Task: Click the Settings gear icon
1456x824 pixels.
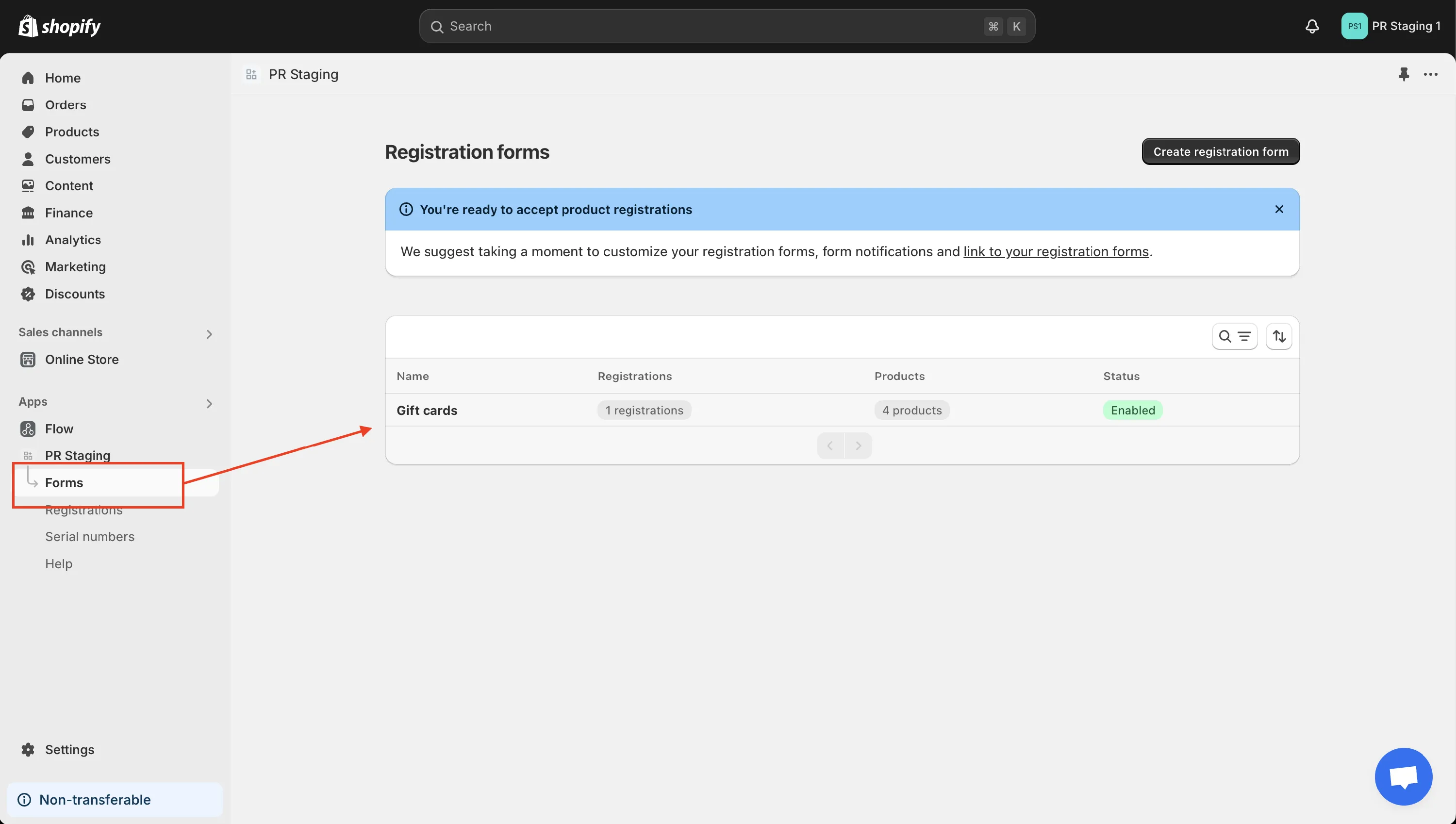Action: 28,749
